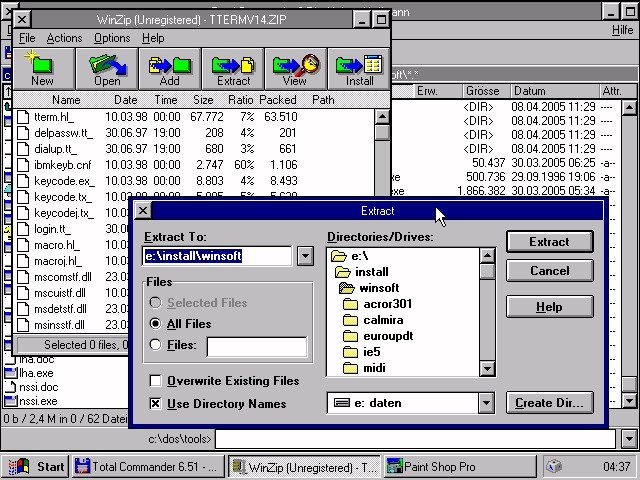This screenshot has width=640, height=480.
Task: Click the Start button on taskbar
Action: coord(36,467)
